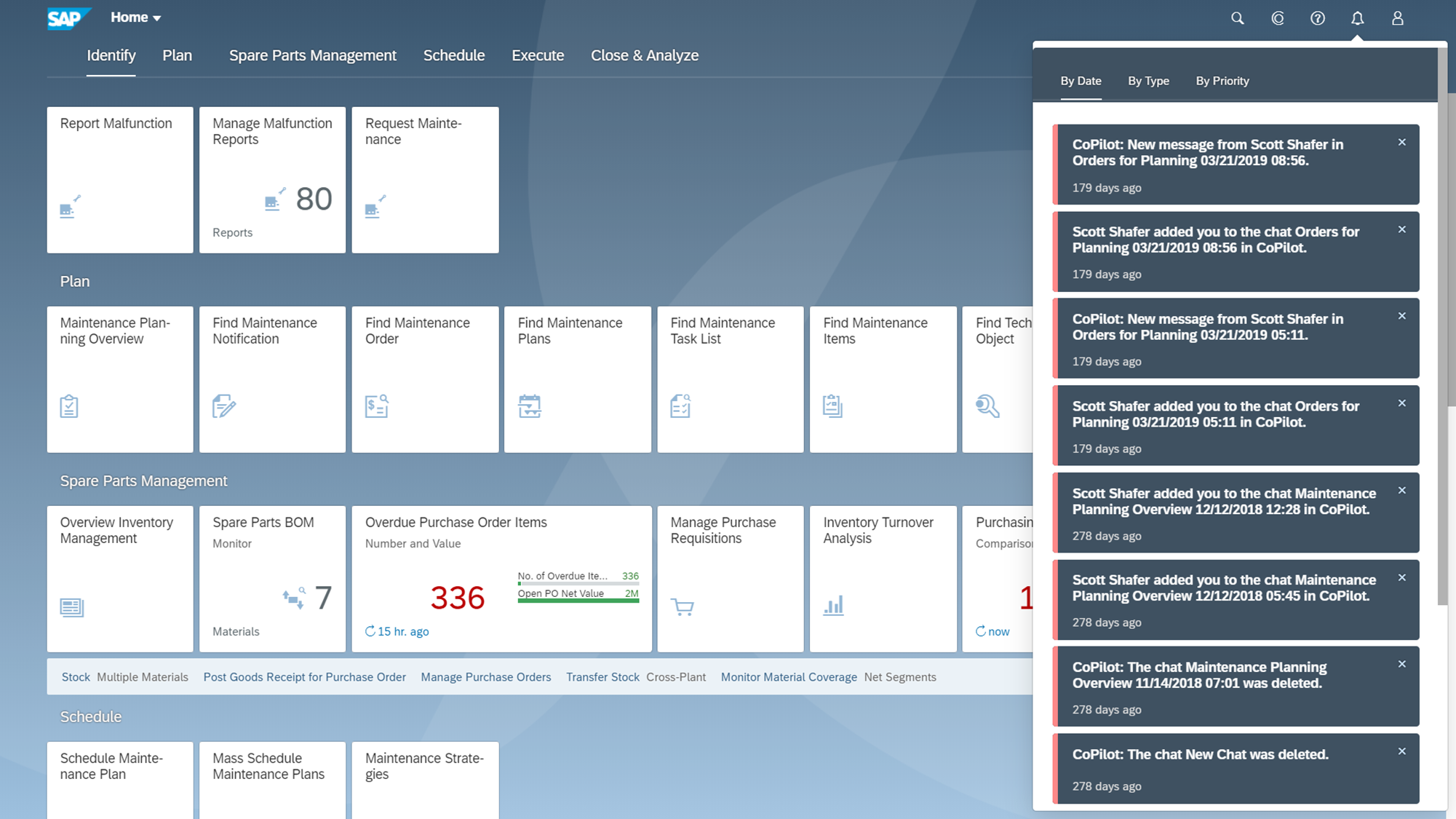
Task: Dismiss the top notification from Scott Shafer
Action: pyautogui.click(x=1402, y=142)
